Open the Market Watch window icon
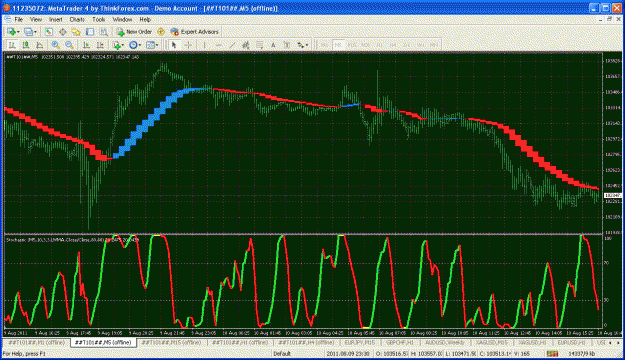 (x=49, y=32)
